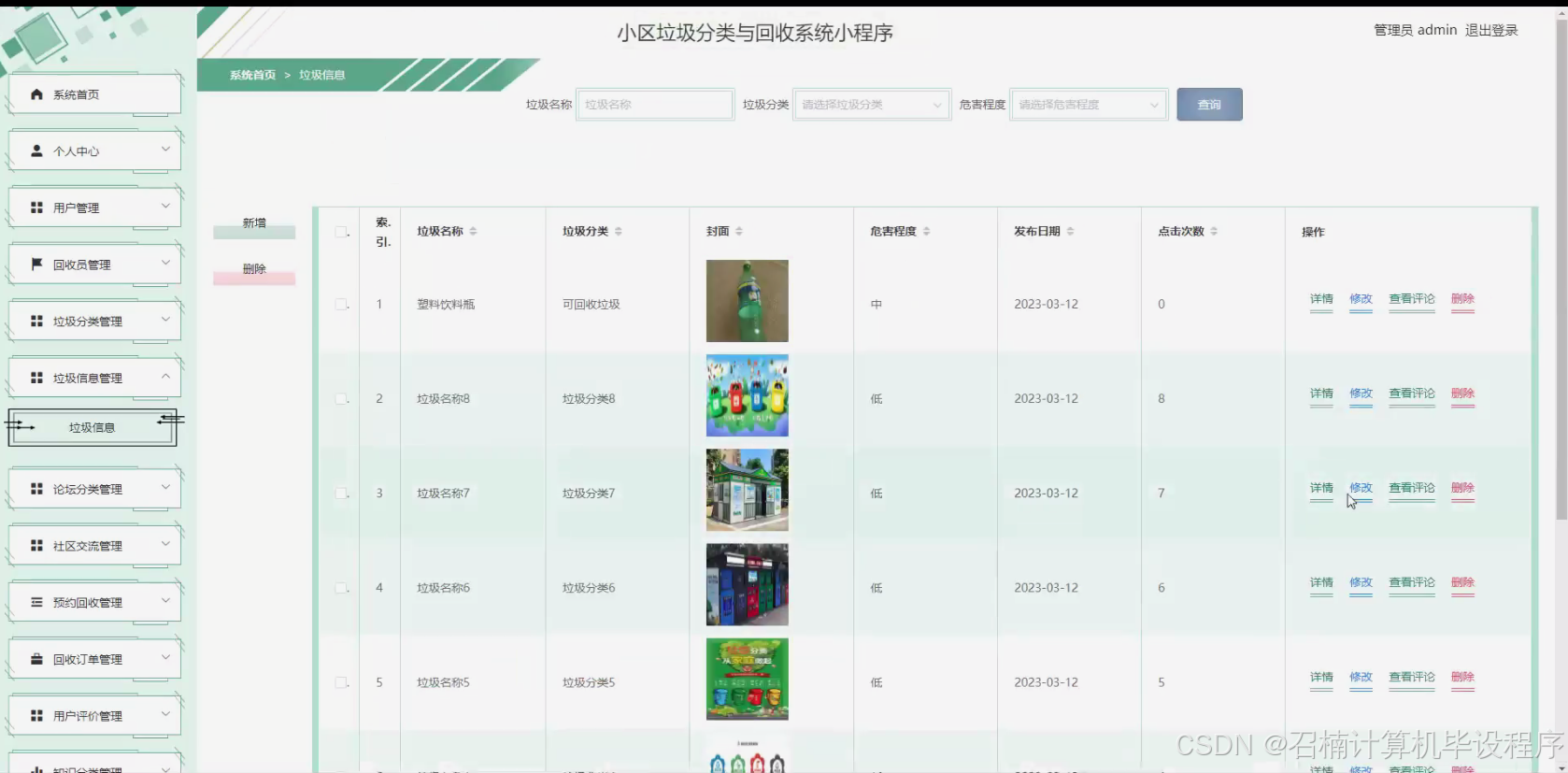The width and height of the screenshot is (1568, 773).
Task: Expand the 个人中心 menu chevron
Action: tap(165, 150)
